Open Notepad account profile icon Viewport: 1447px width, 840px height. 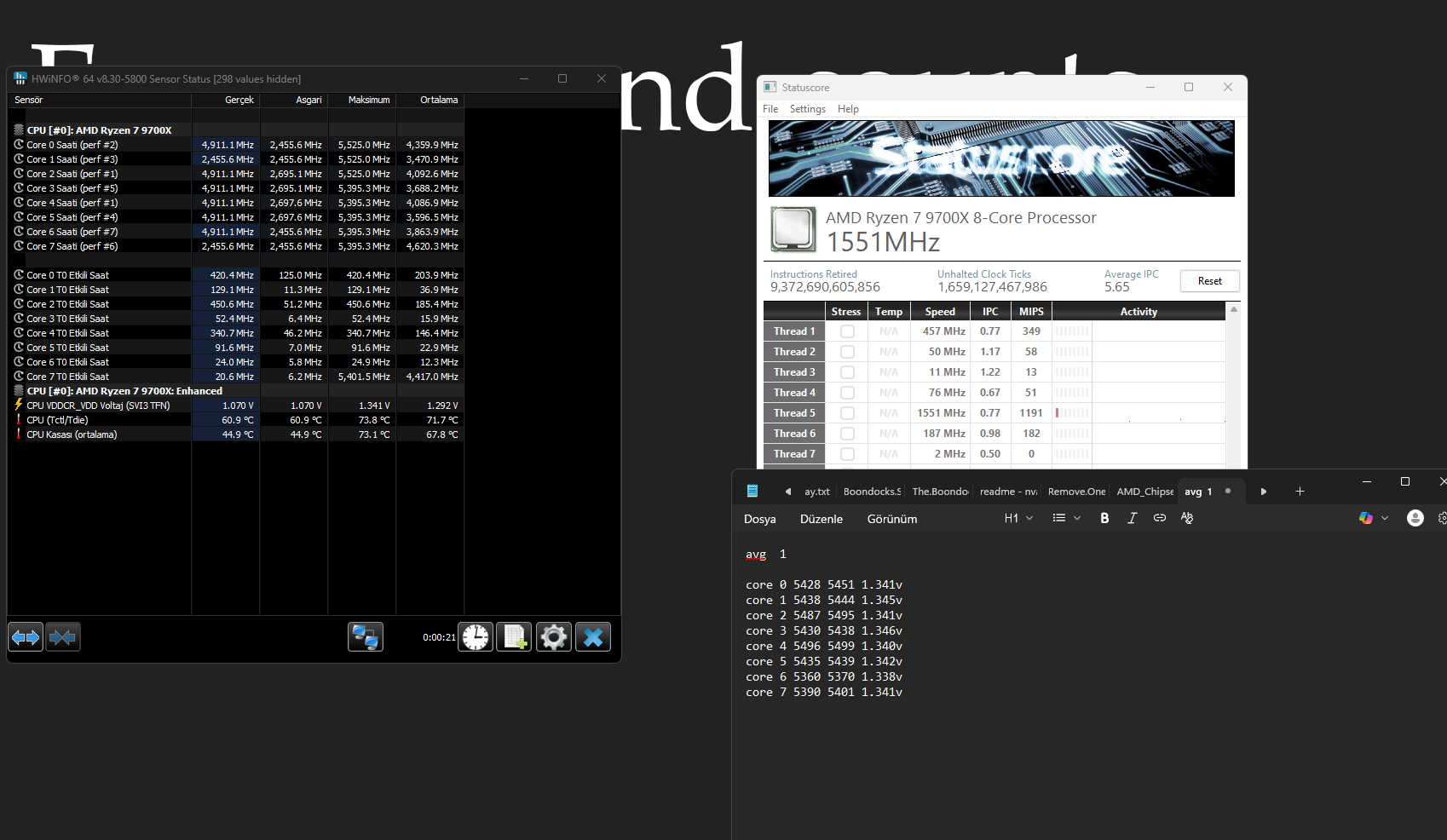[1415, 518]
